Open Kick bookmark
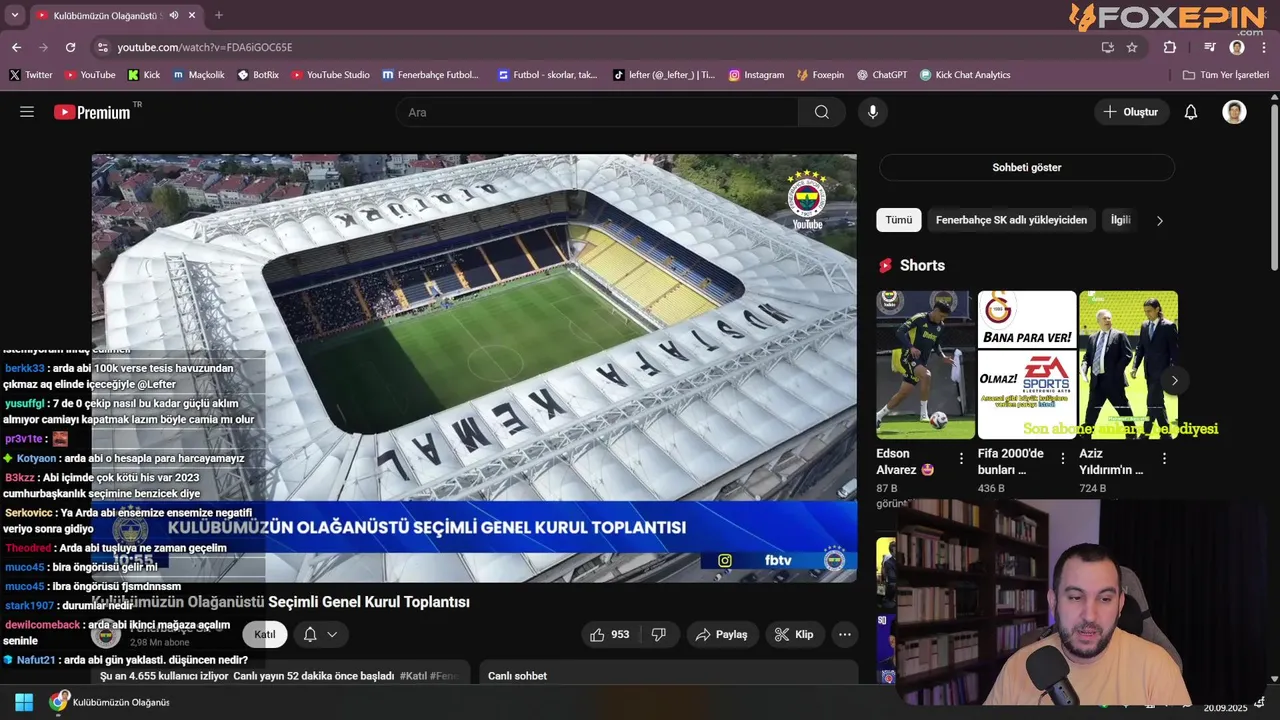The height and width of the screenshot is (720, 1280). coord(144,75)
